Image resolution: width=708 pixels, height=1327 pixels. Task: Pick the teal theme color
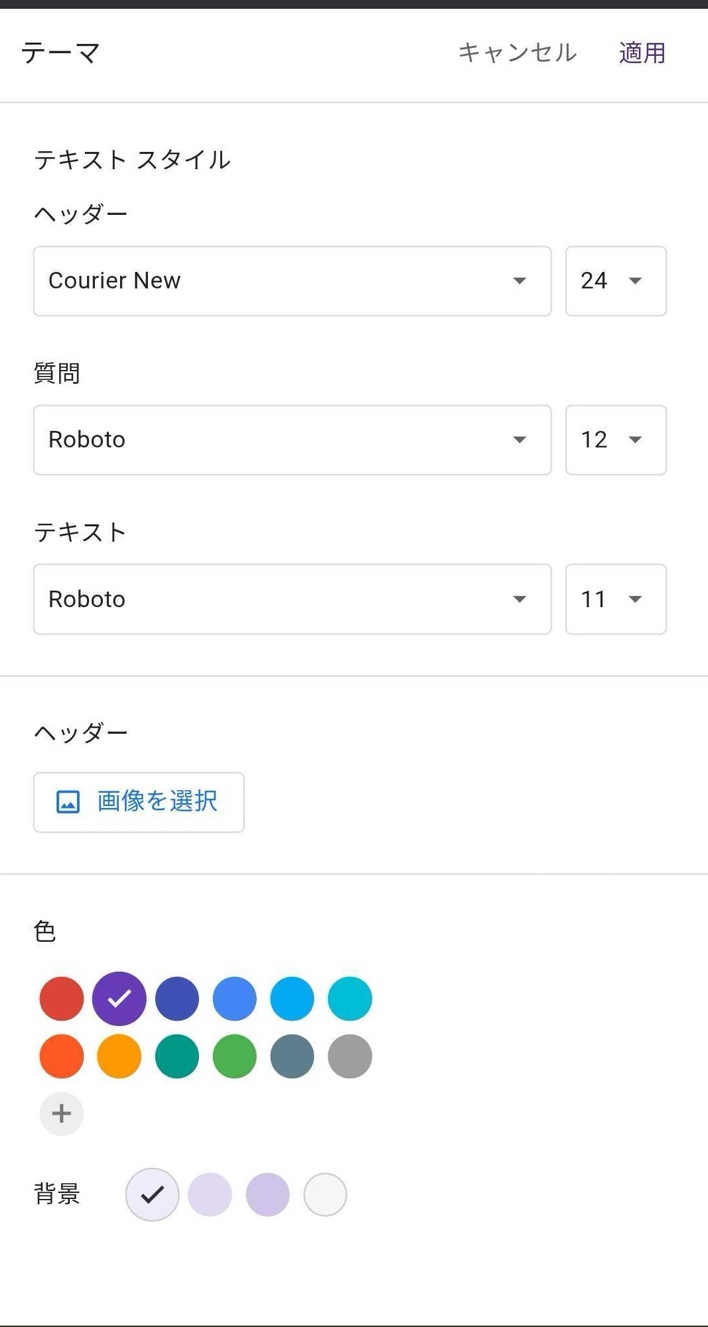[177, 1056]
